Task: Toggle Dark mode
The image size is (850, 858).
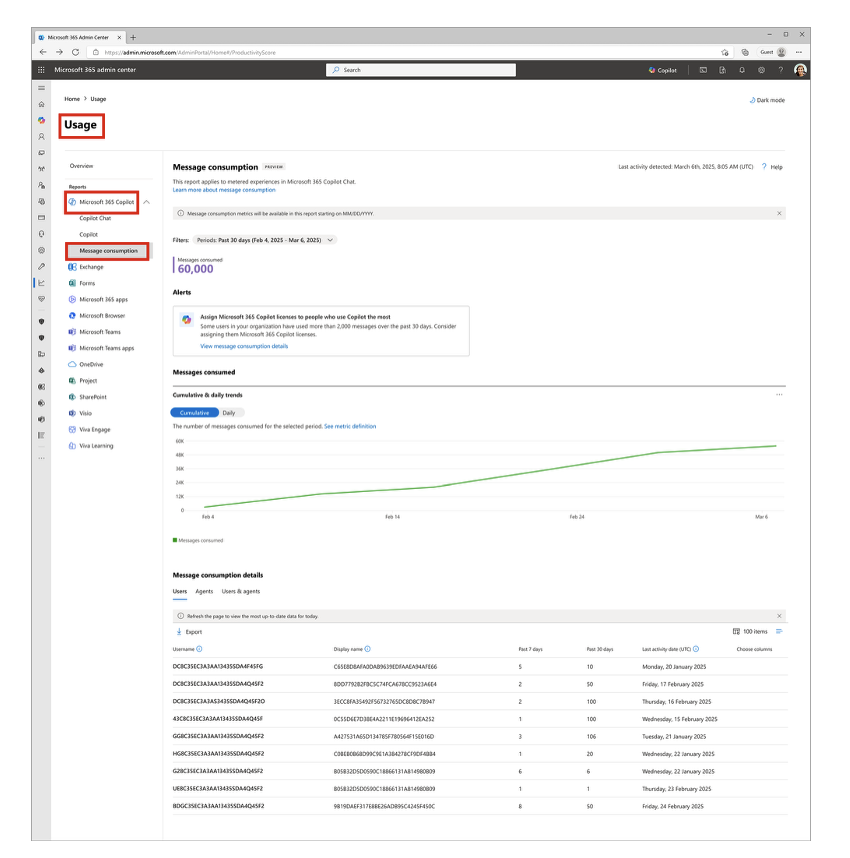Action: 767,100
